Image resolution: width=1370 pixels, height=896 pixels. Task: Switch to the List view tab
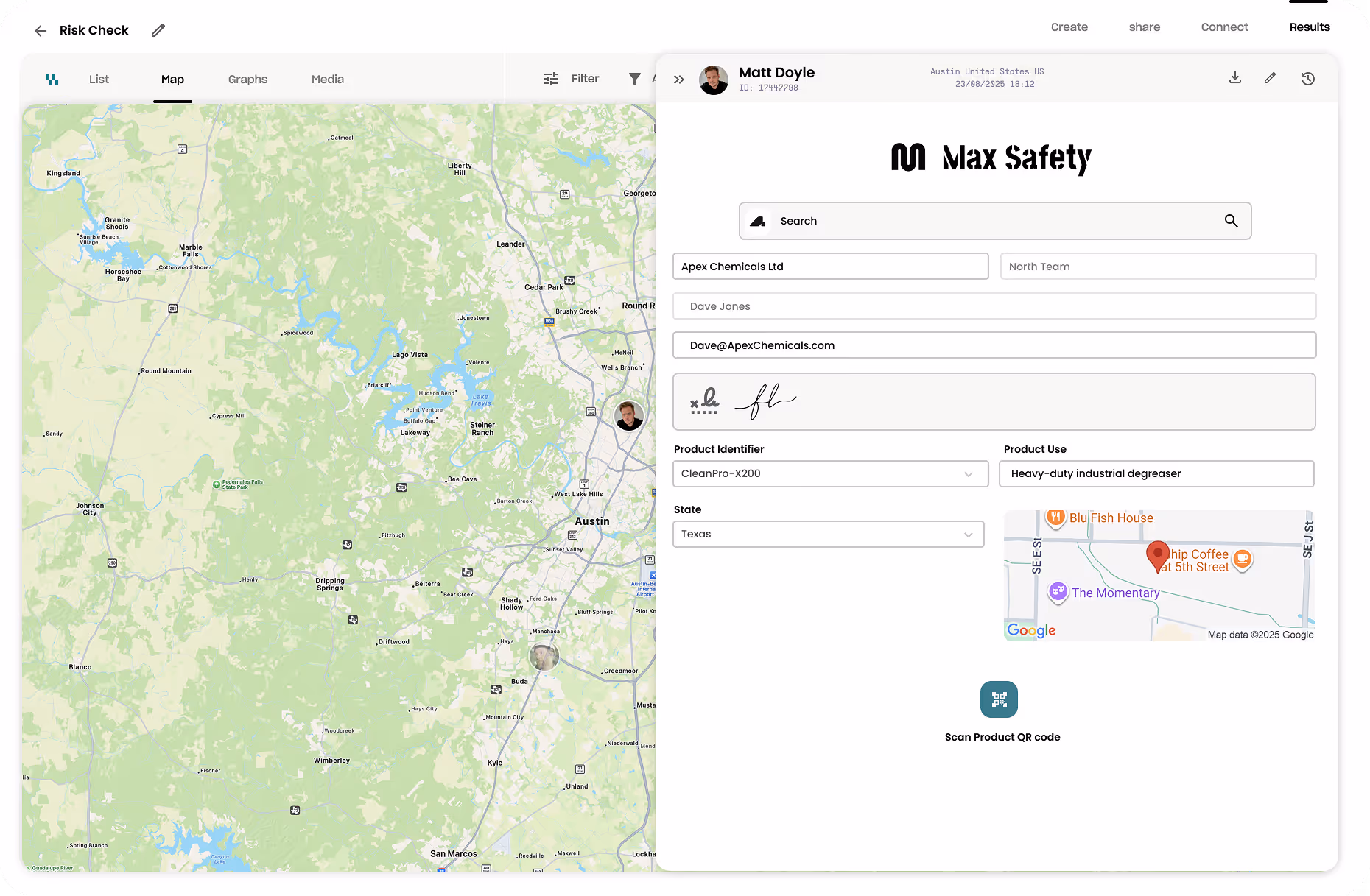click(99, 79)
